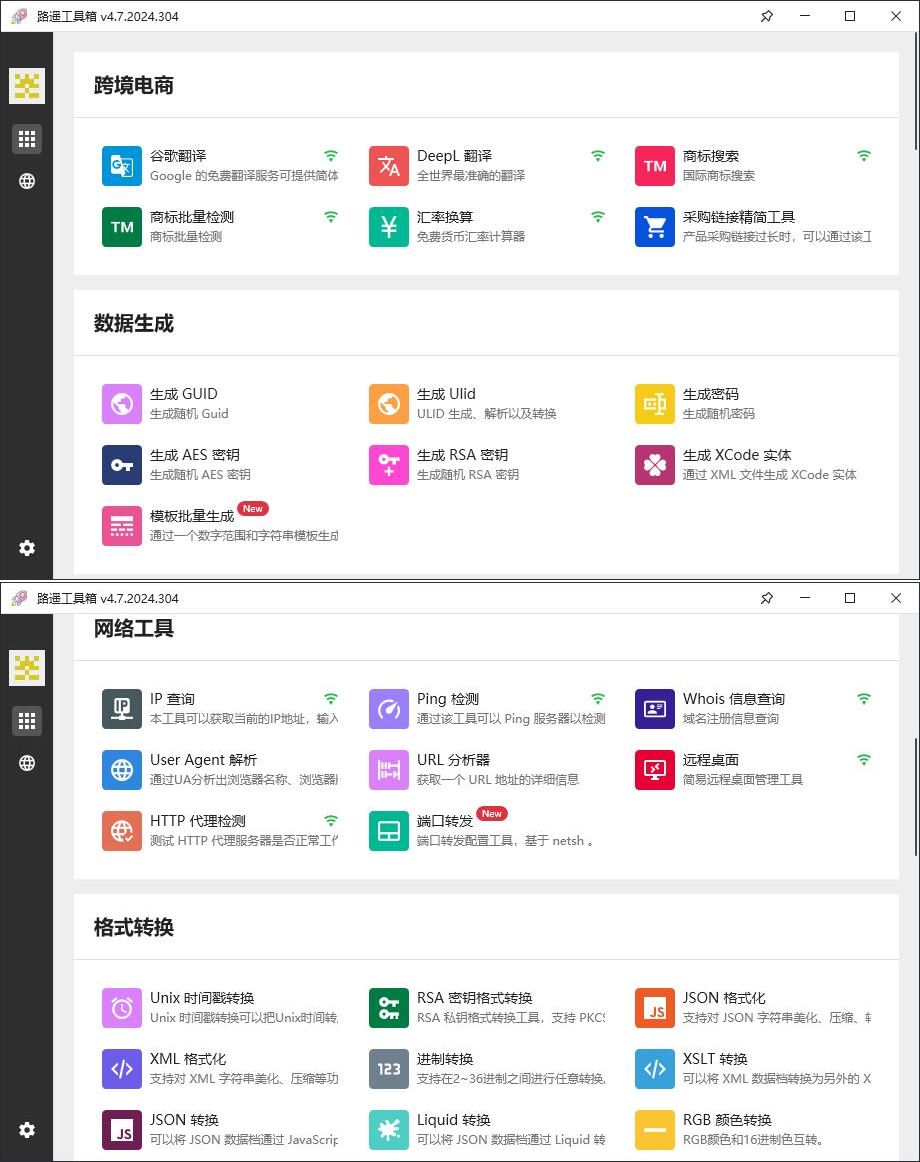920x1162 pixels.
Task: Click the 进制转换 base converter icon
Action: tap(388, 1069)
